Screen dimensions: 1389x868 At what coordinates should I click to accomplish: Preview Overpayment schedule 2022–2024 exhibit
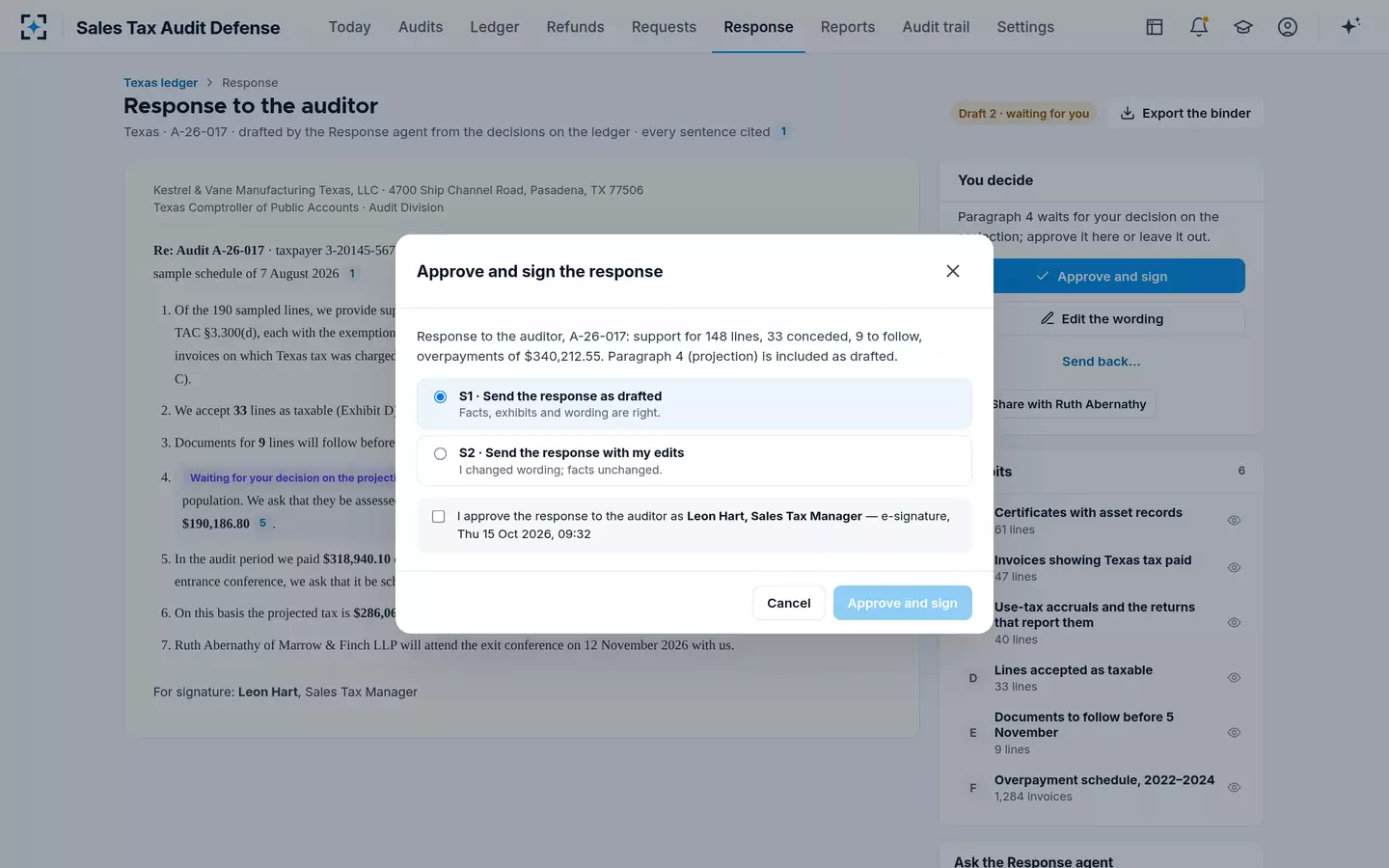pos(1234,787)
